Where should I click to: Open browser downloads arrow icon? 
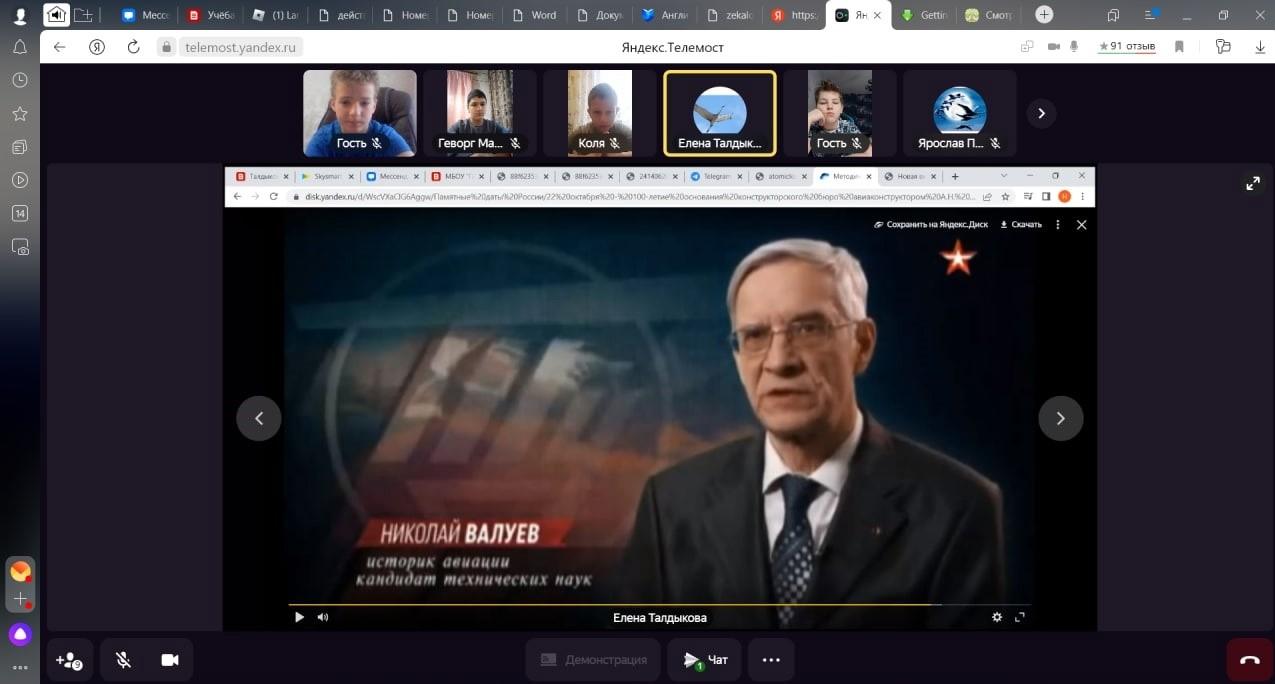tap(1259, 47)
